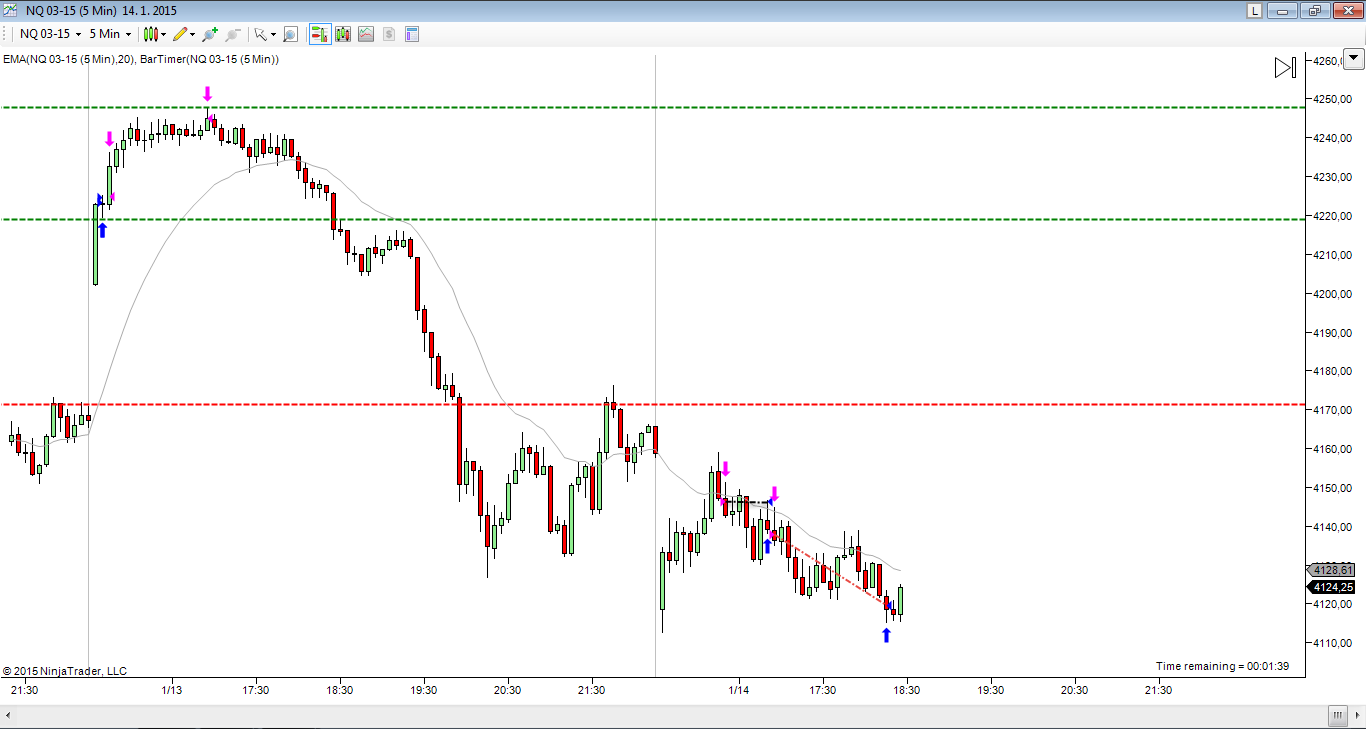This screenshot has width=1366, height=729.
Task: Open the chart Properties table icon
Action: coord(412,34)
